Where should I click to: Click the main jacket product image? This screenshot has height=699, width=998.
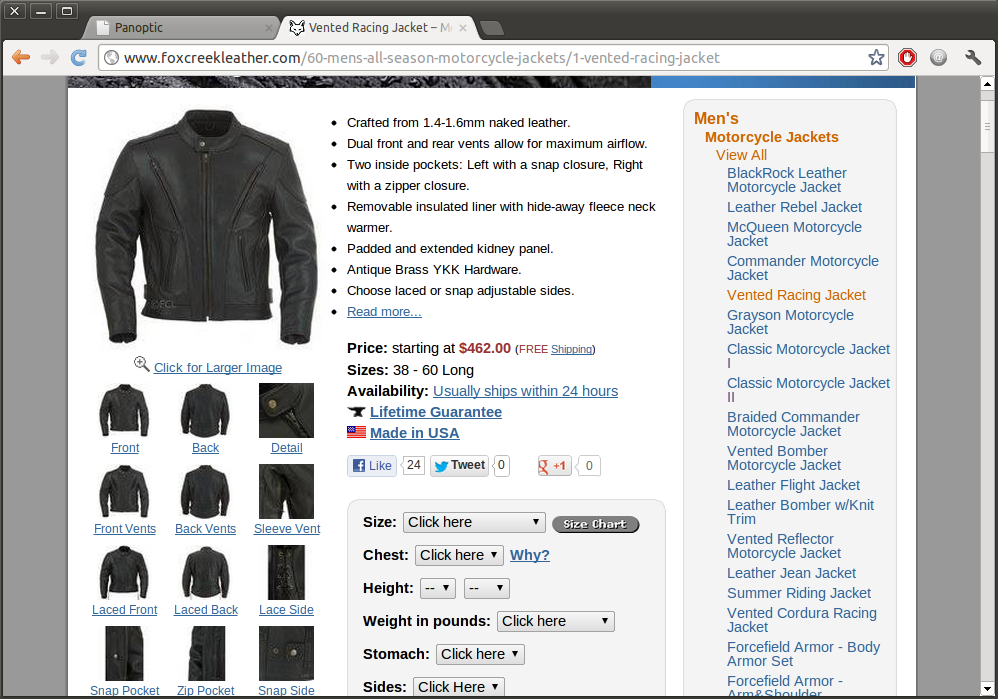[206, 227]
